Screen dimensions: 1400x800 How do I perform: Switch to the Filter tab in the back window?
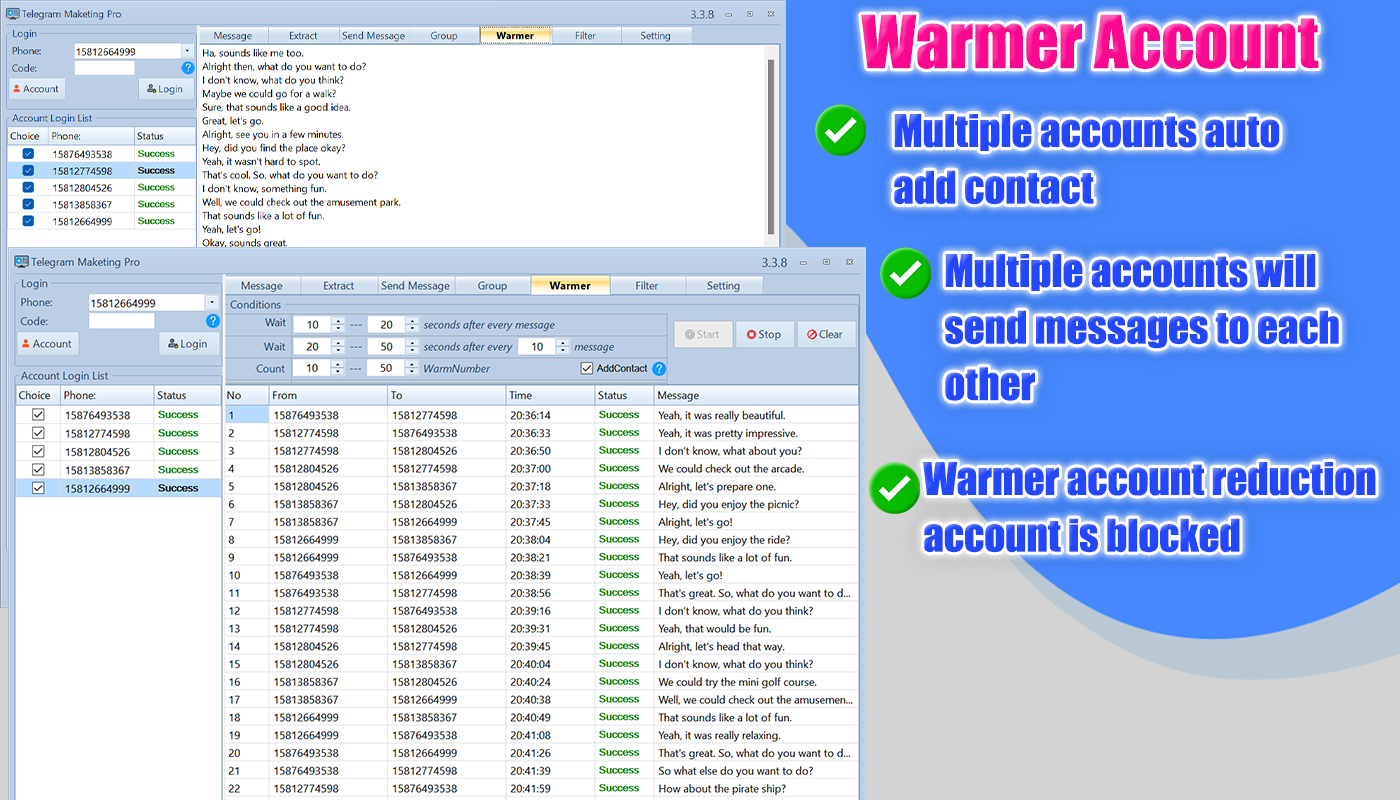click(586, 36)
